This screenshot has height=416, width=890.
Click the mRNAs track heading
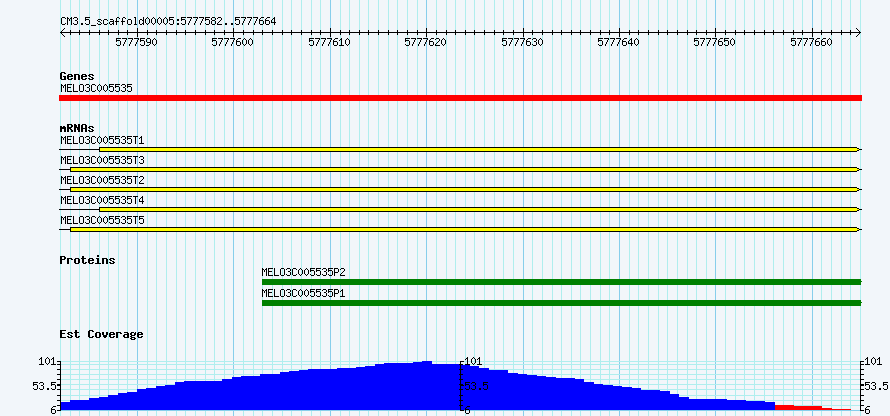tap(77, 128)
